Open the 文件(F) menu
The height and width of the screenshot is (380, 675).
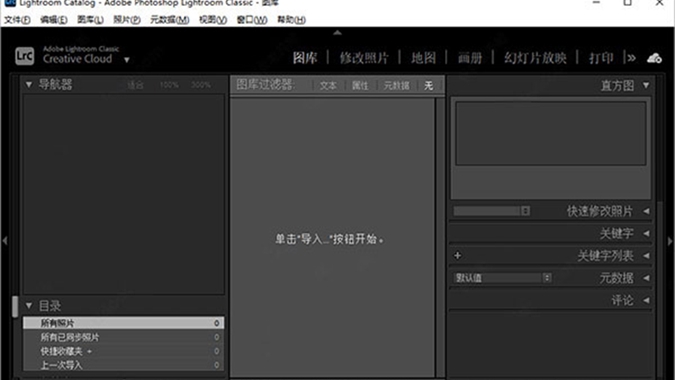pos(17,20)
